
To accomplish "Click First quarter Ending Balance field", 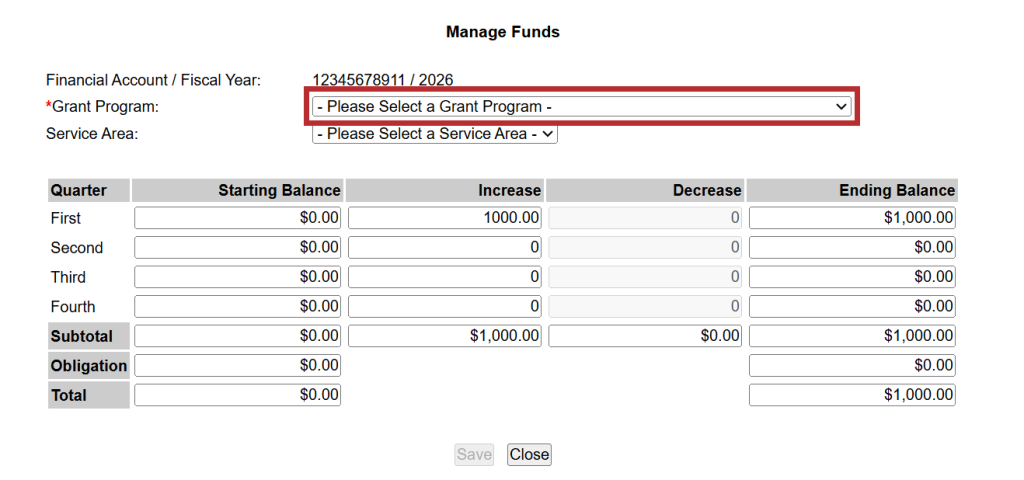I will click(x=852, y=218).
